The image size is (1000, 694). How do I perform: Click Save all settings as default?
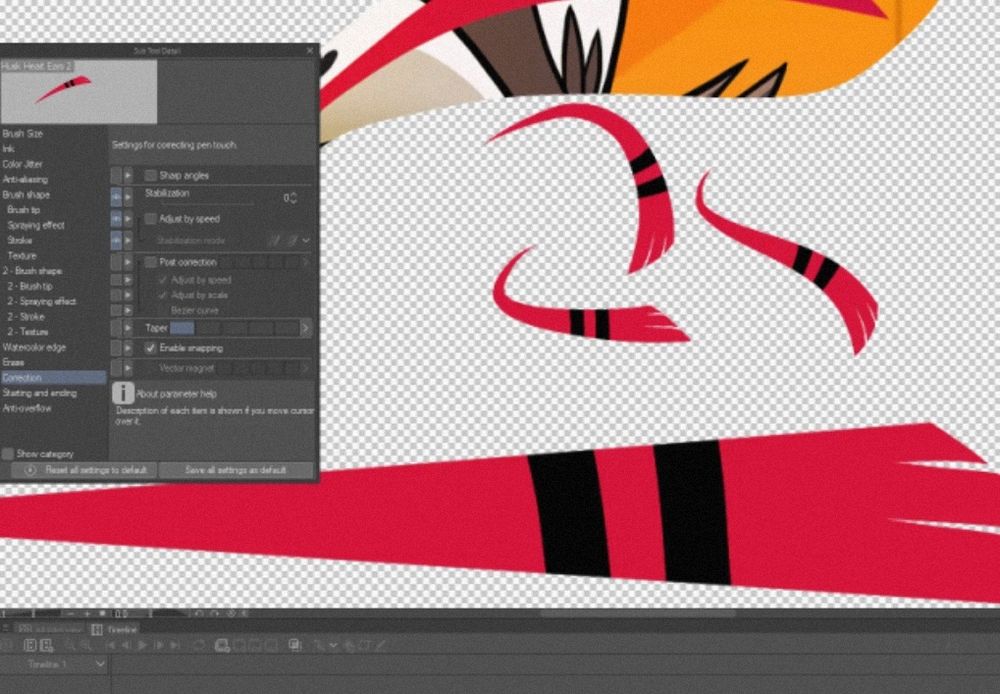(x=236, y=470)
